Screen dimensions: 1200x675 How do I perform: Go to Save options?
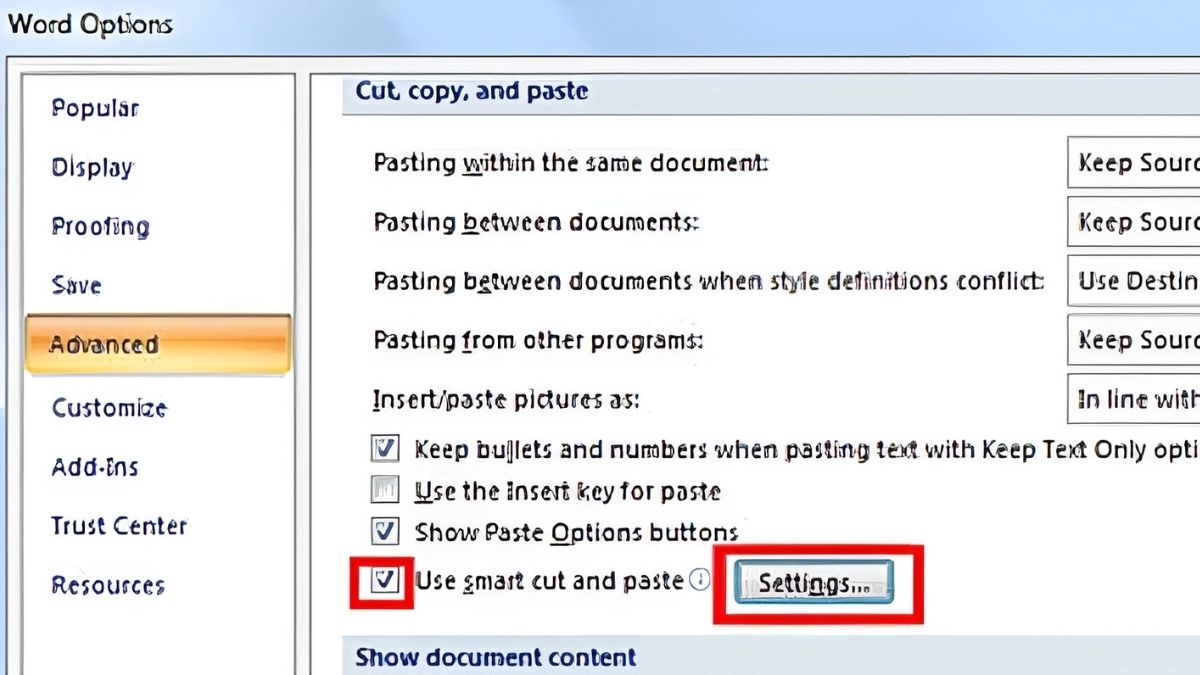click(76, 285)
